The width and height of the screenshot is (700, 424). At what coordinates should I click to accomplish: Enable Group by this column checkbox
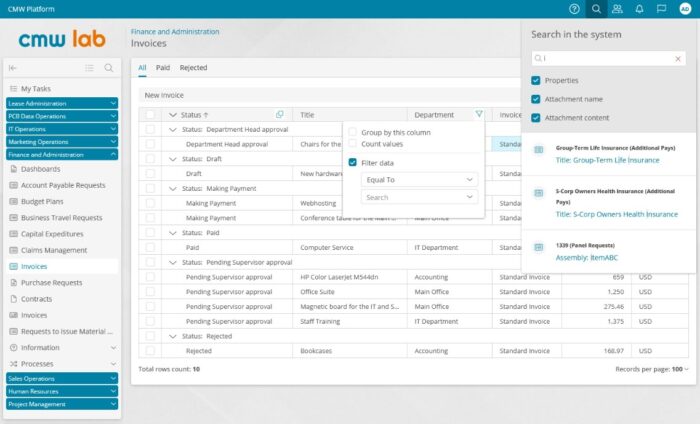pos(352,132)
